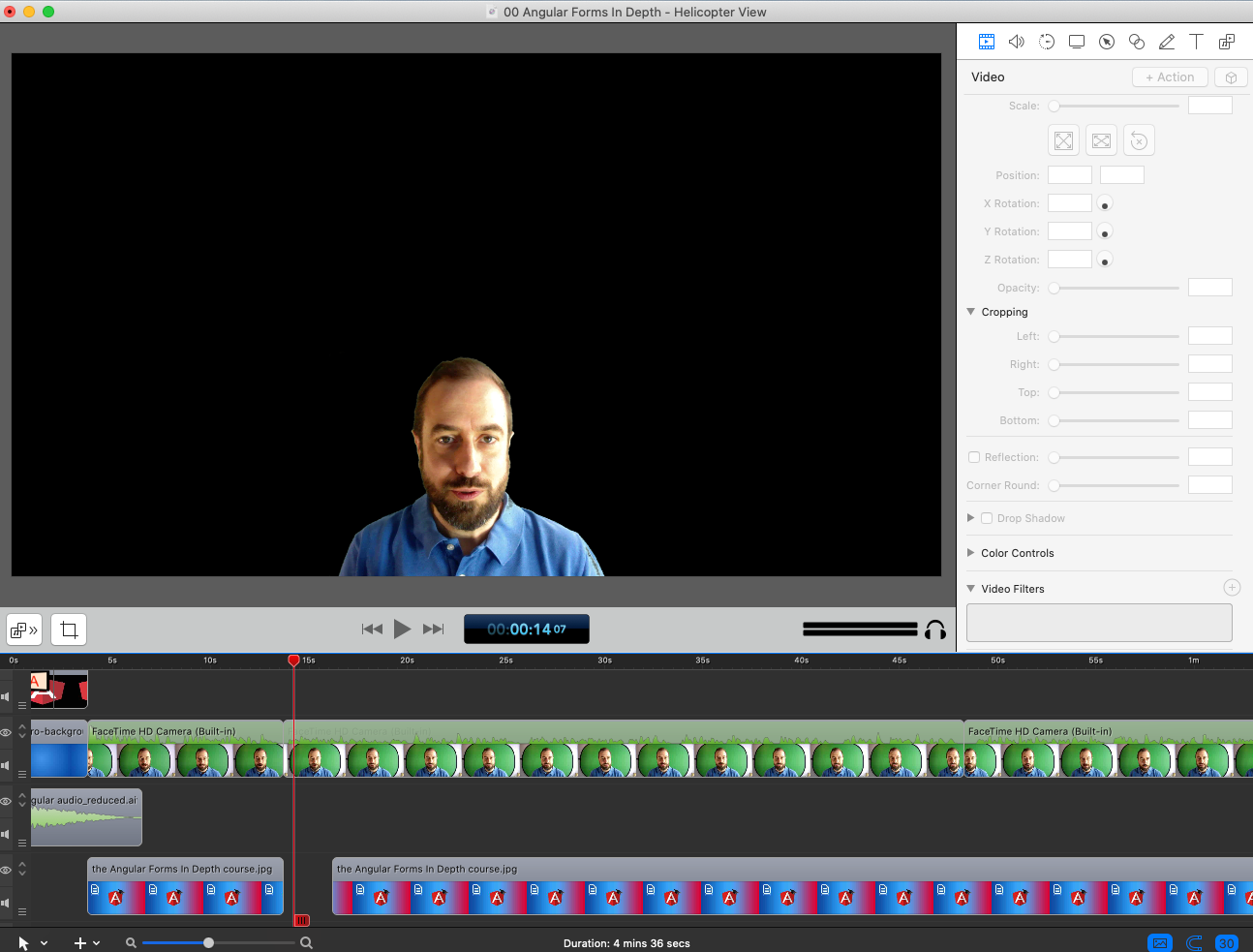Viewport: 1253px width, 952px height.
Task: Skip forward to the next clip
Action: coord(434,630)
